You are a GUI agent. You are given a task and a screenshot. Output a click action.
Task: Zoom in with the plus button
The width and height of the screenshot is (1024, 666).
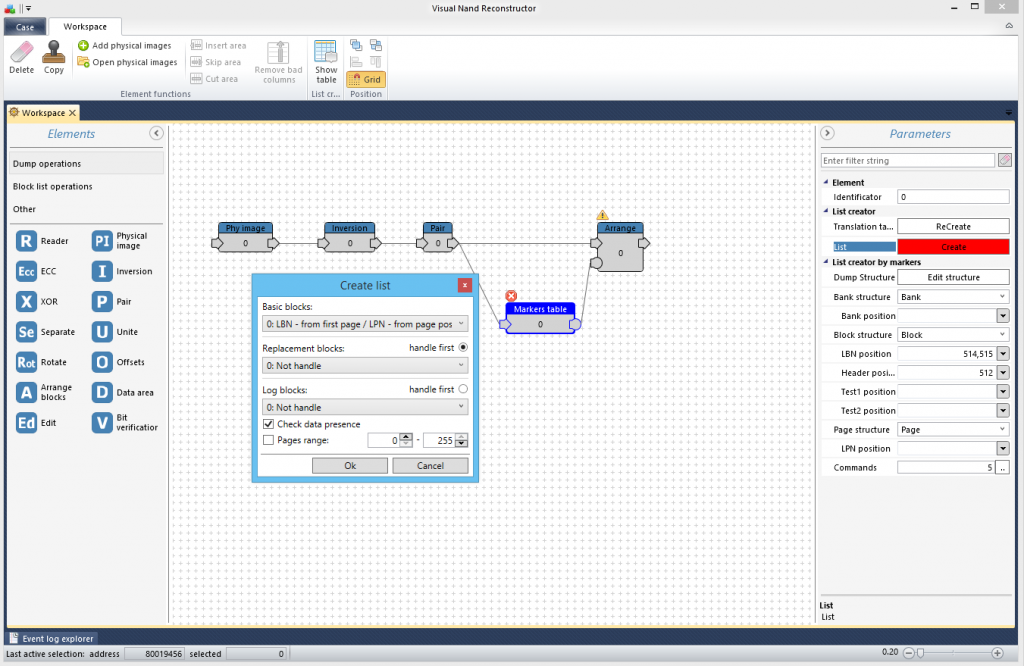(x=997, y=653)
